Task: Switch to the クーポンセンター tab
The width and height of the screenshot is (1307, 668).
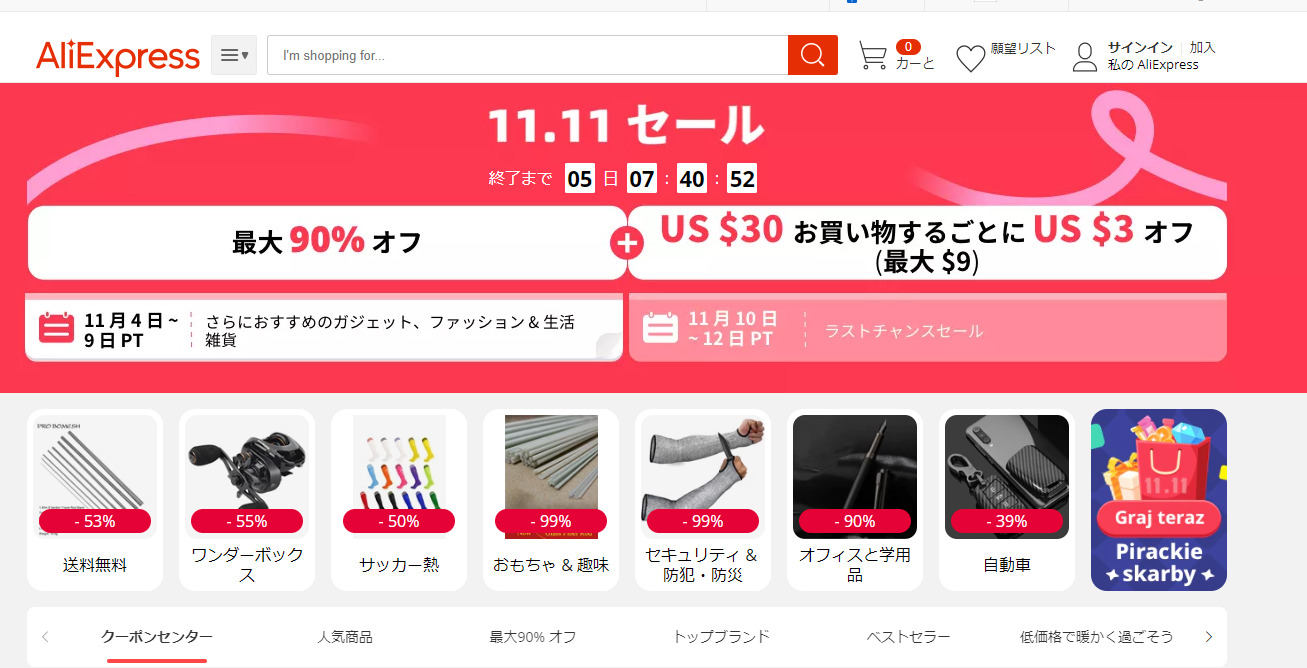Action: (x=157, y=637)
